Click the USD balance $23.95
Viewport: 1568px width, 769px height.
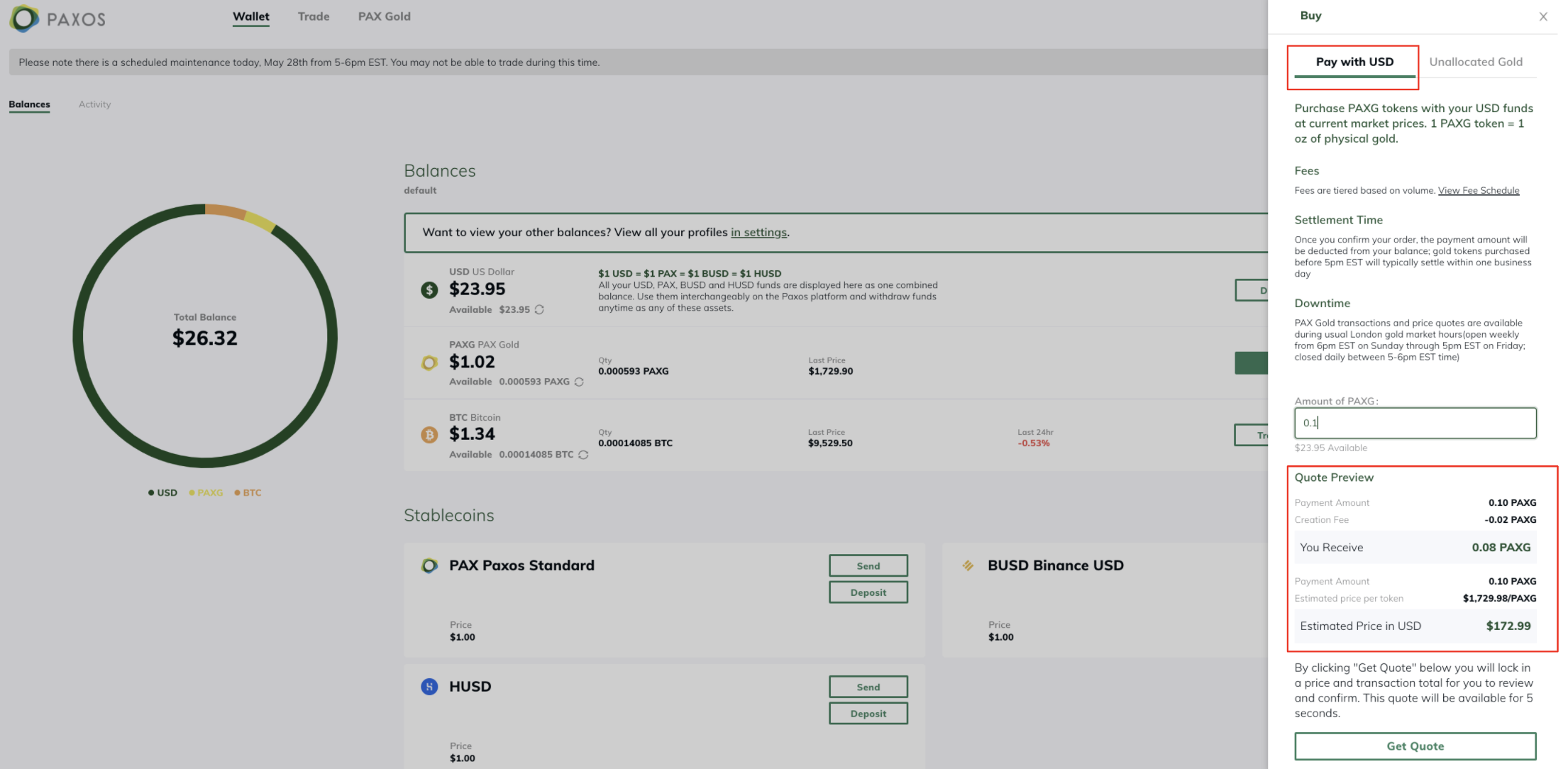(477, 289)
